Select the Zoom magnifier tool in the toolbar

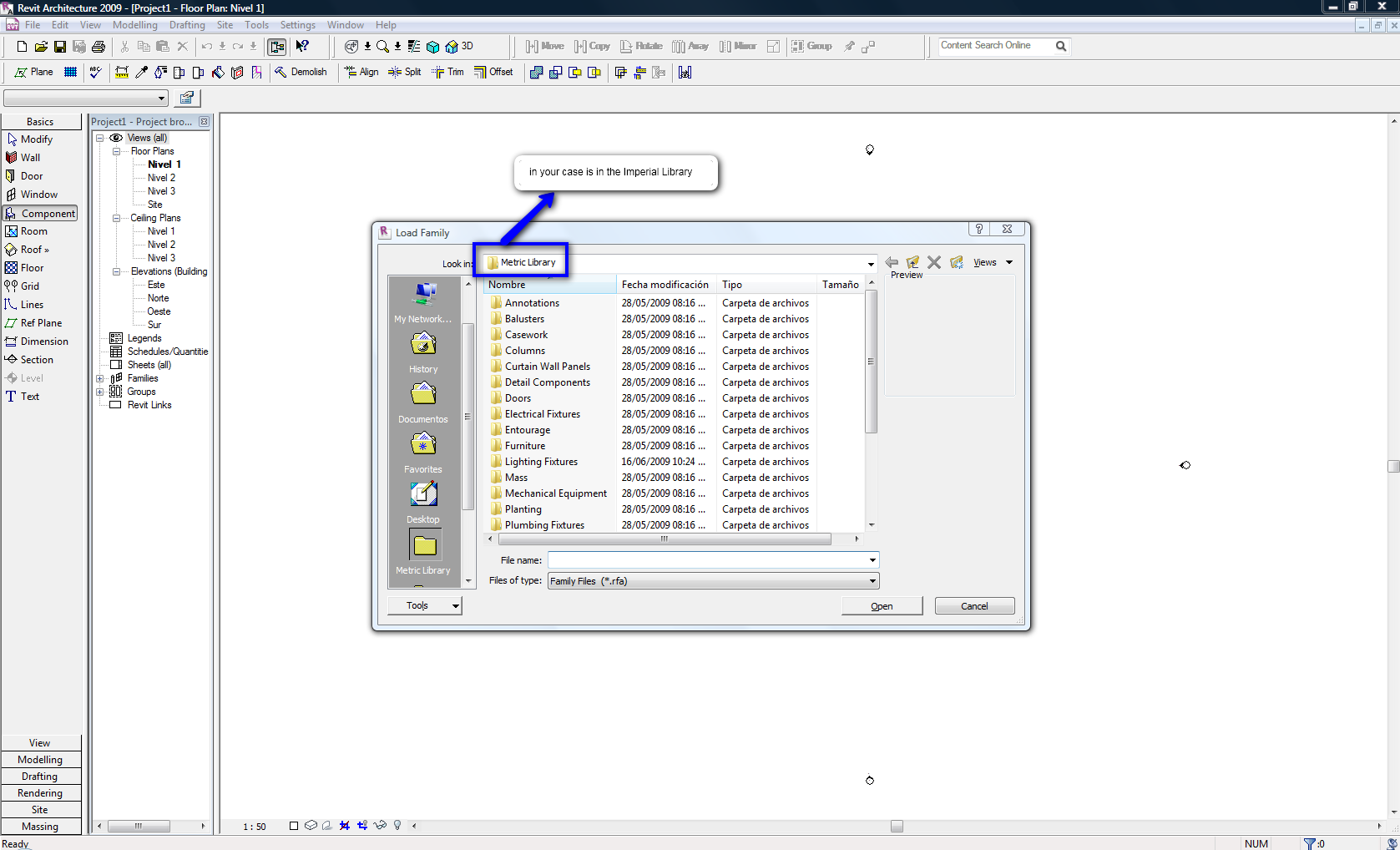tap(382, 47)
